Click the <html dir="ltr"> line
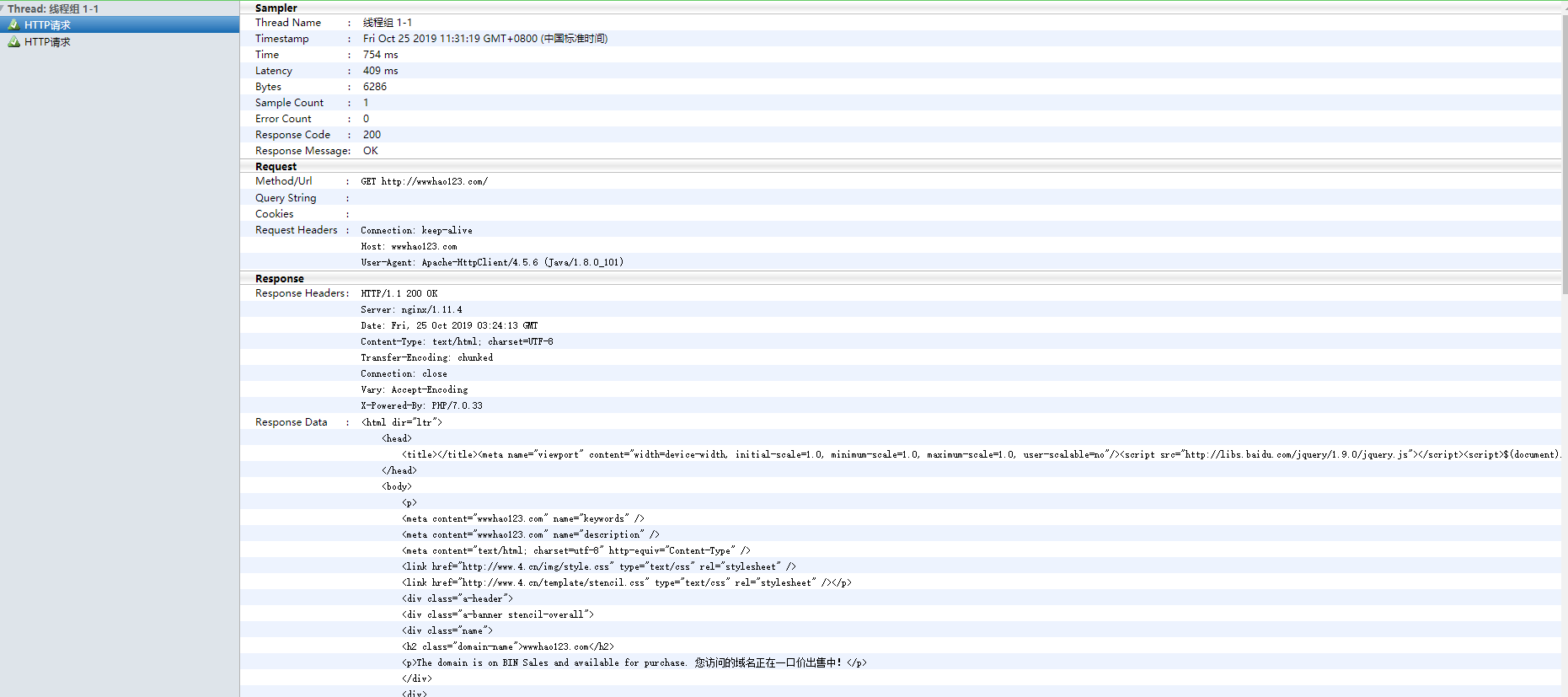 [401, 422]
